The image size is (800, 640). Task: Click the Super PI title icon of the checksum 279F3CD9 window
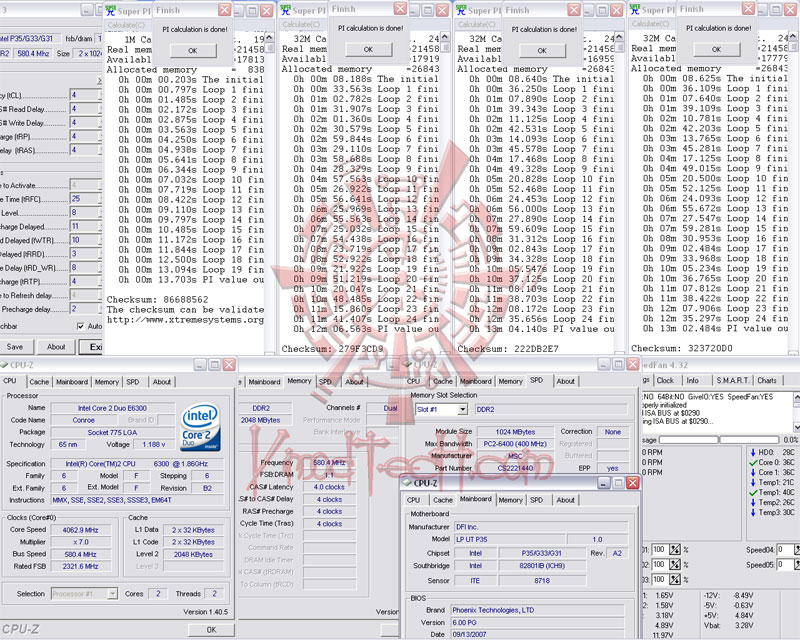(286, 10)
